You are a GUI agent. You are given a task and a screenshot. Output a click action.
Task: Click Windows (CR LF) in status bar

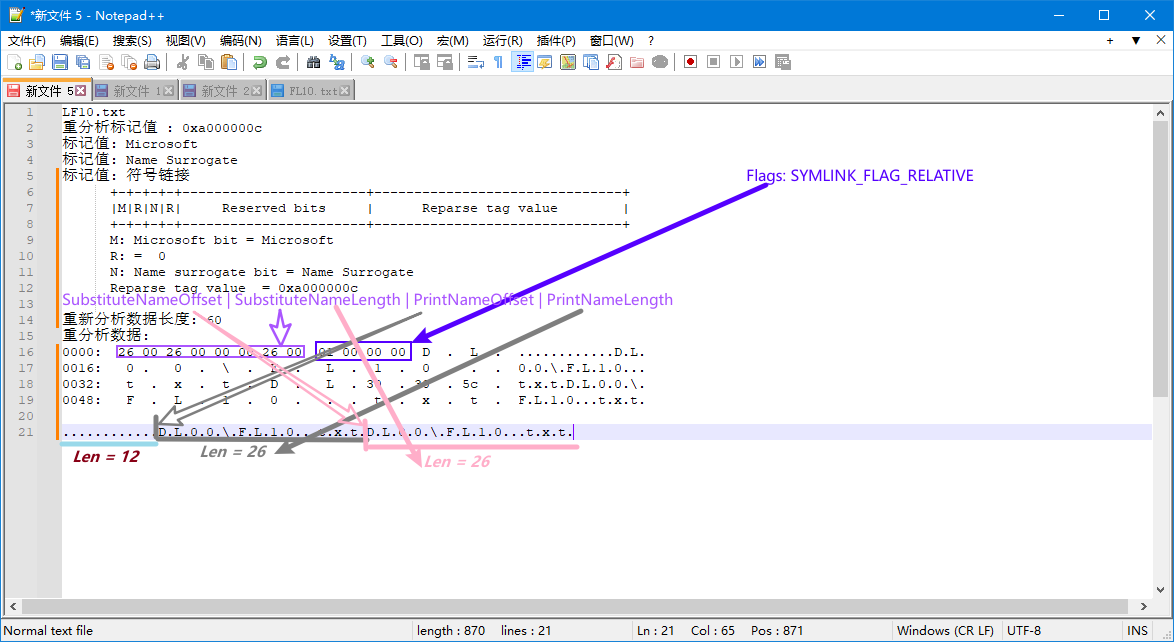(945, 631)
